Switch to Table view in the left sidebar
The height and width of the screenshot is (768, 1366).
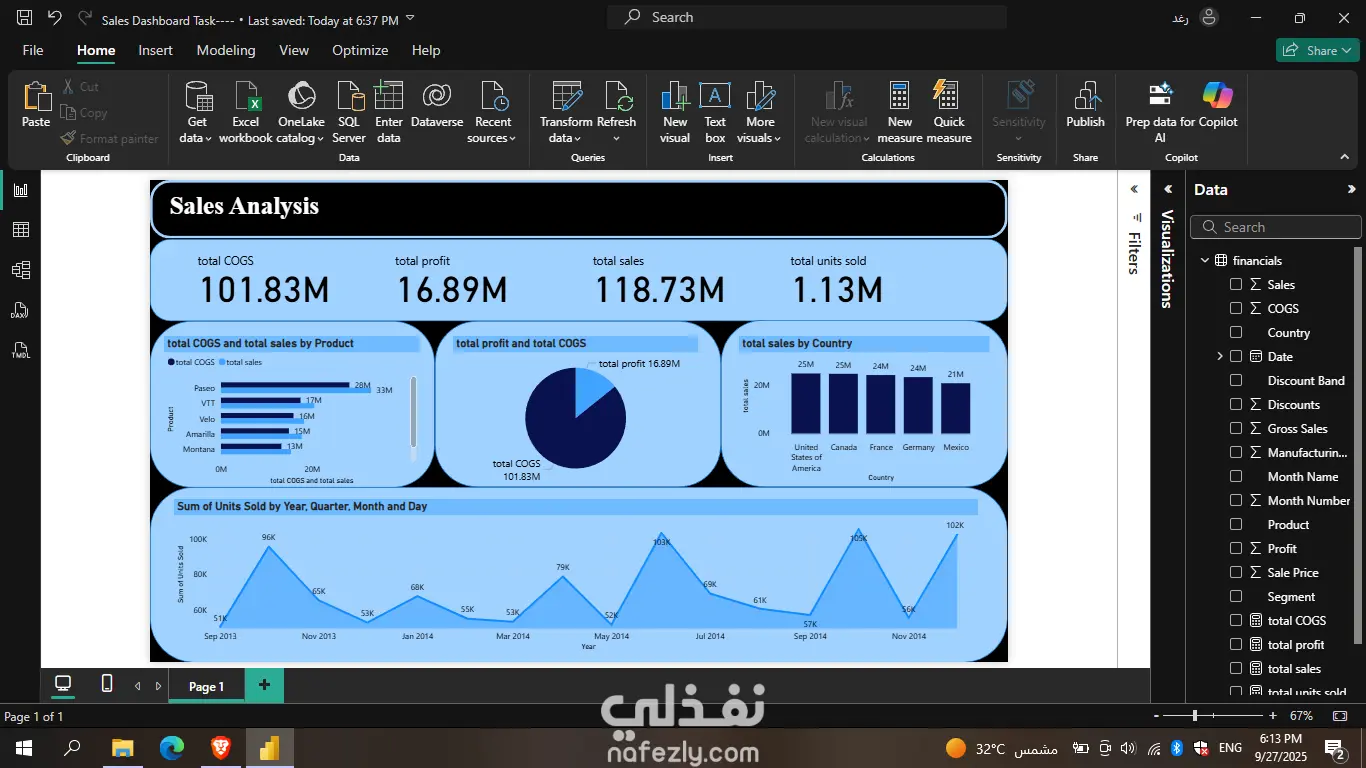21,230
